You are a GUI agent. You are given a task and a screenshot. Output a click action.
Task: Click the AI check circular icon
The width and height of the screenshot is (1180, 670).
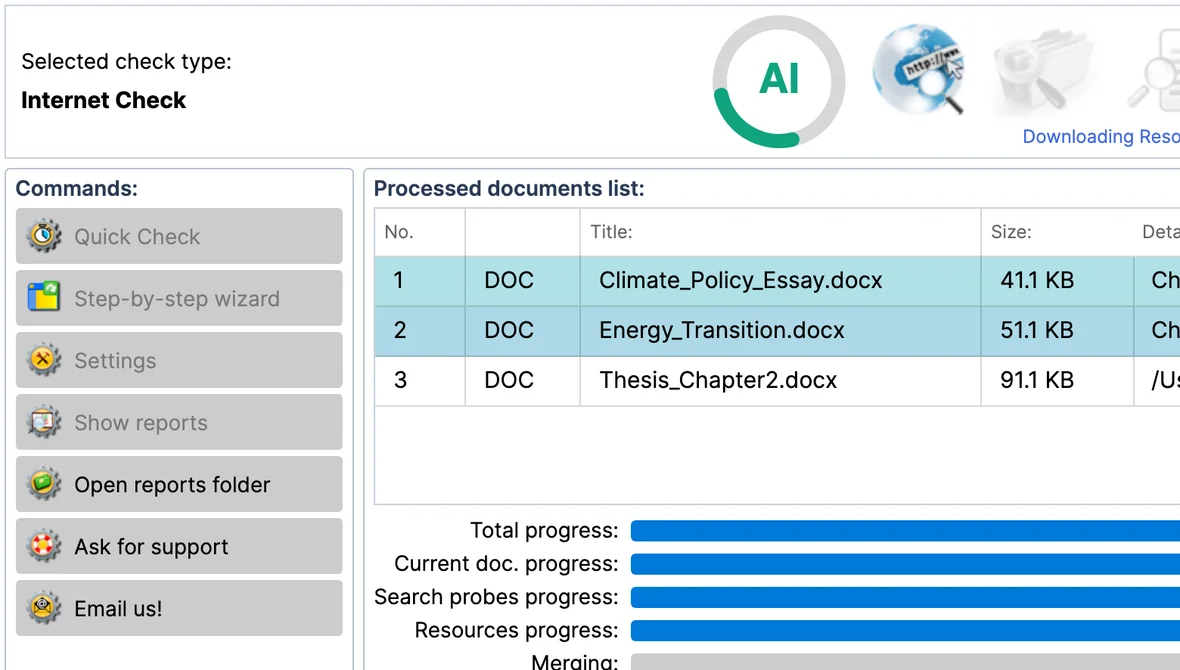pyautogui.click(x=779, y=81)
